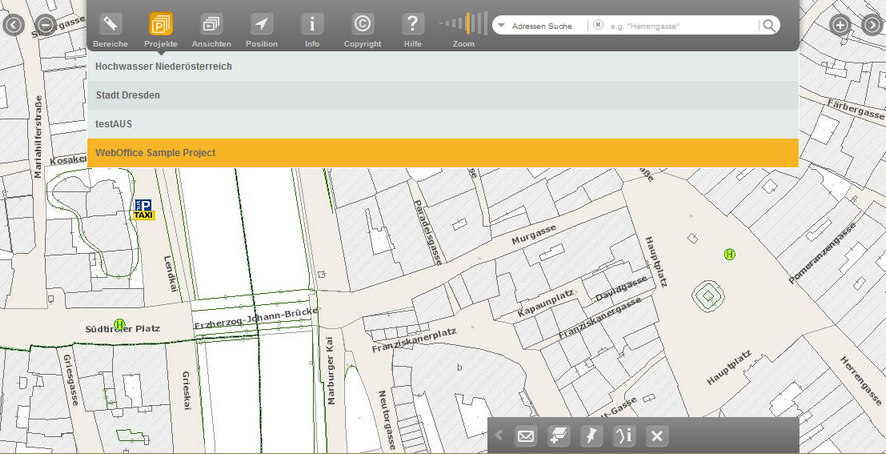Select the testAUS project
The height and width of the screenshot is (454, 886).
tap(442, 124)
